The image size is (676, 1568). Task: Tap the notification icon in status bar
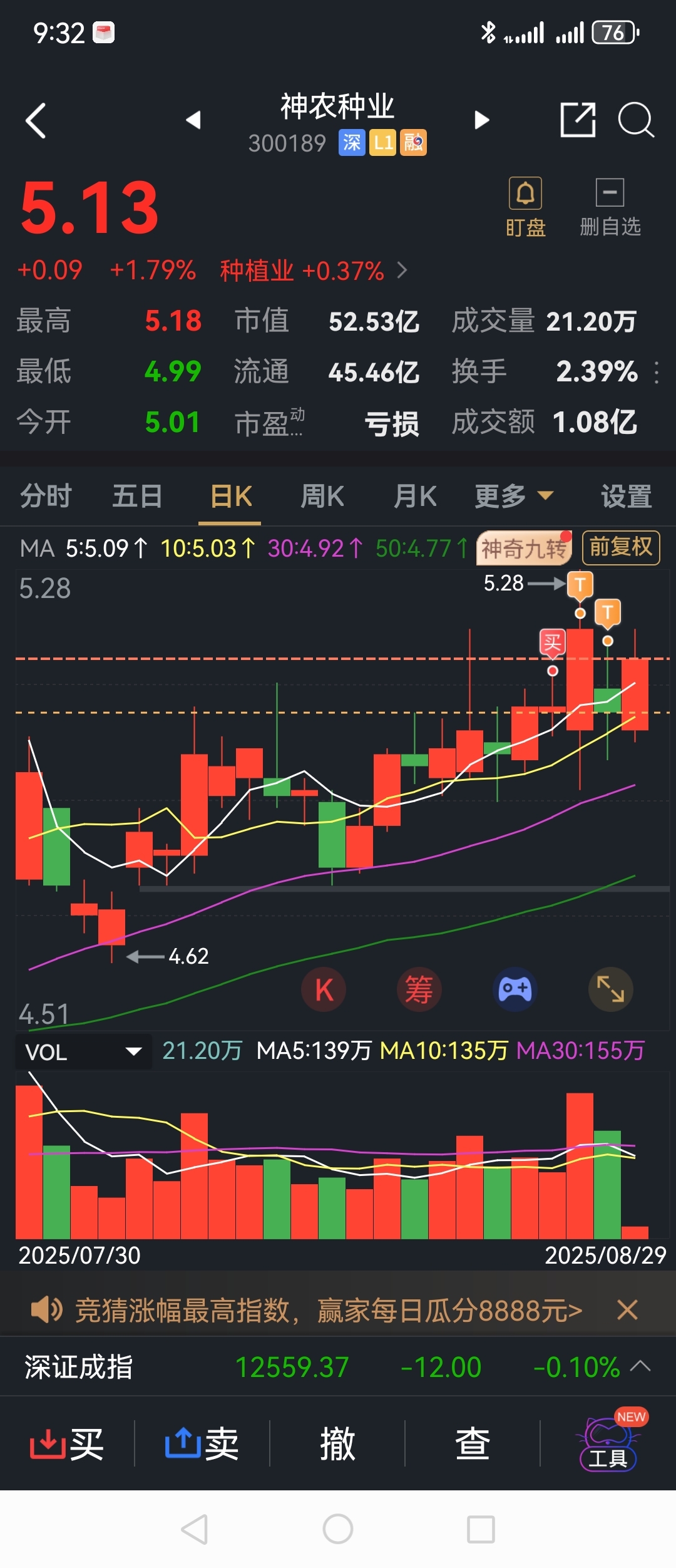pos(103,33)
